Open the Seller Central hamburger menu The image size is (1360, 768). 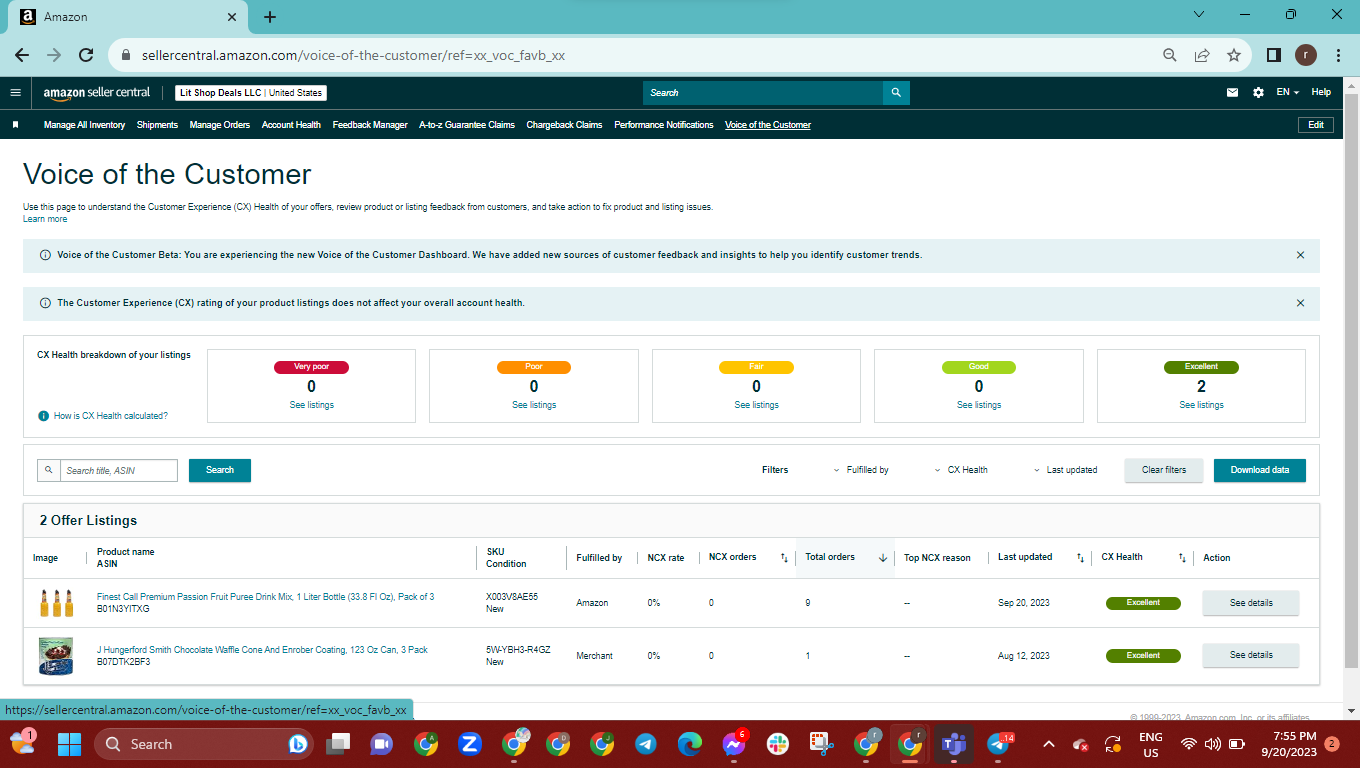(x=15, y=92)
